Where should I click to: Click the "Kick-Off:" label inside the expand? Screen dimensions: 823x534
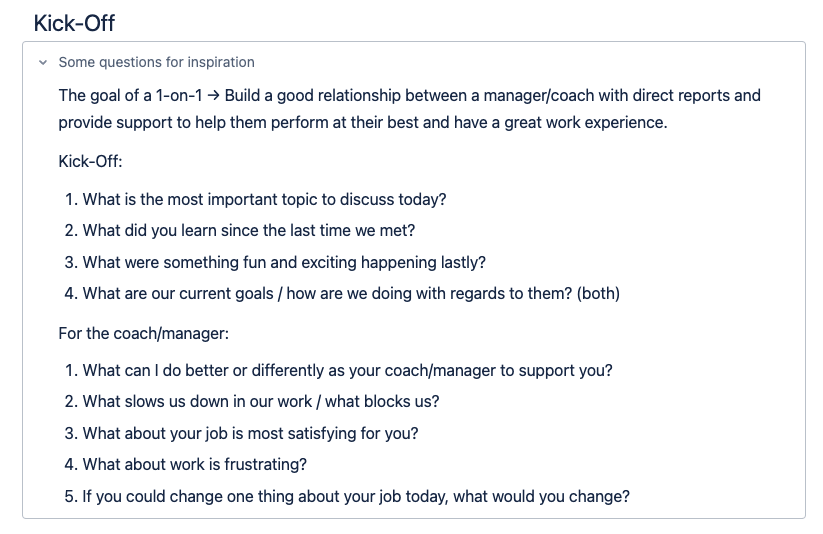point(90,161)
